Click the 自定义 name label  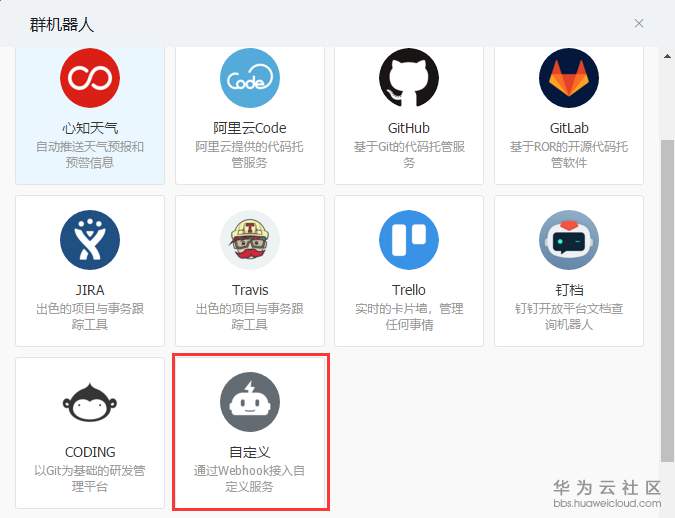click(250, 452)
